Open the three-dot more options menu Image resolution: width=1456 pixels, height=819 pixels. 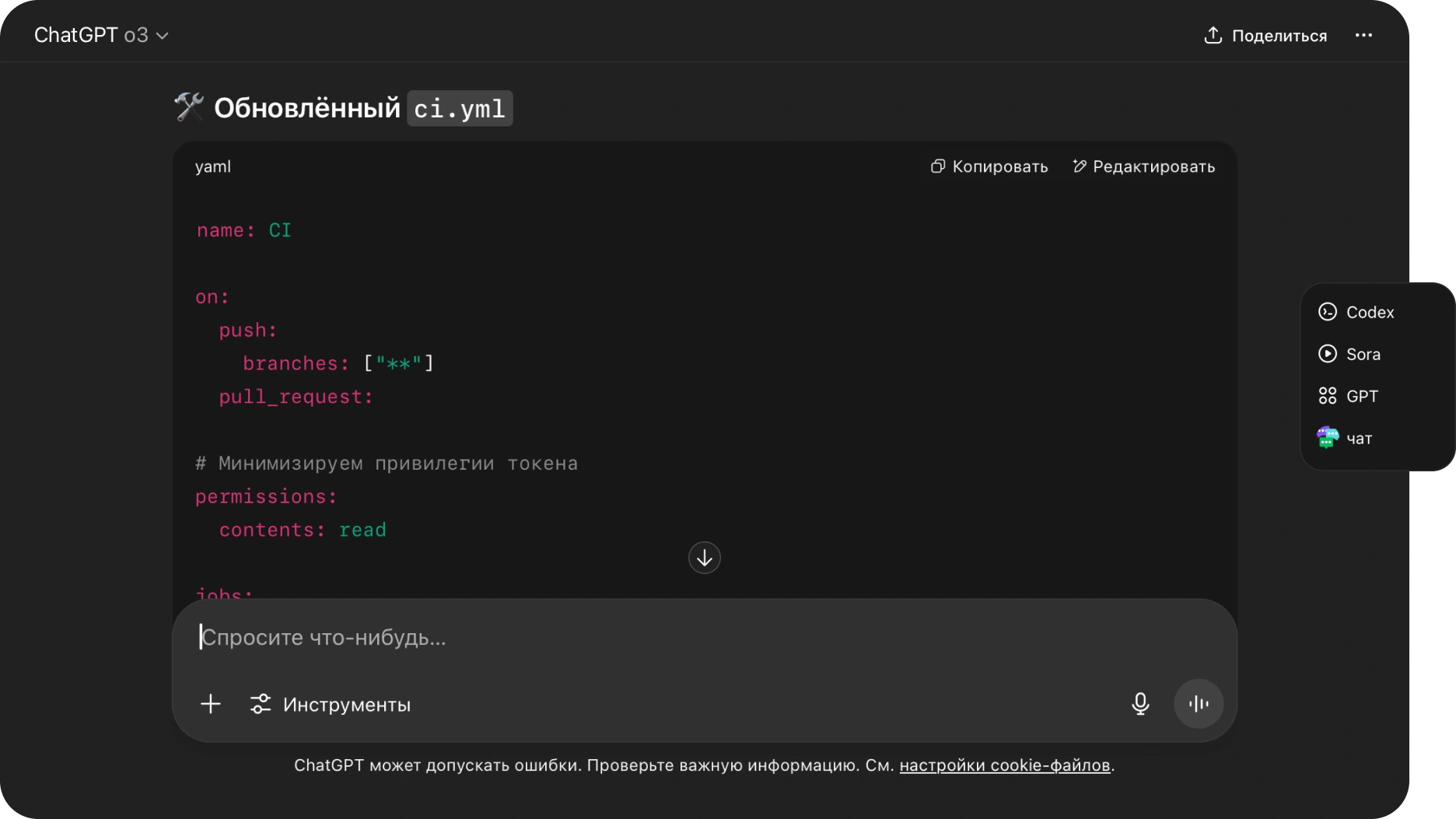coord(1363,36)
